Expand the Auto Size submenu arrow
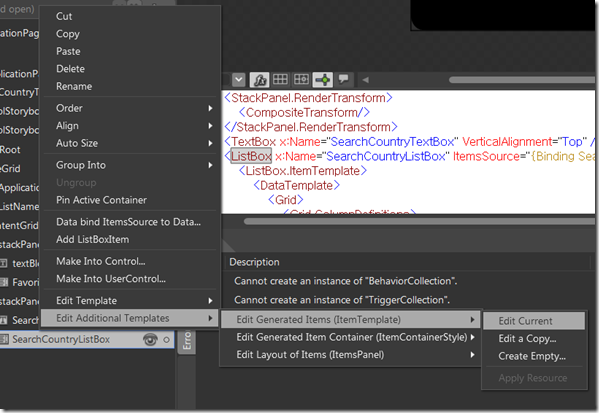Screen dimensions: 599x413 coord(210,143)
